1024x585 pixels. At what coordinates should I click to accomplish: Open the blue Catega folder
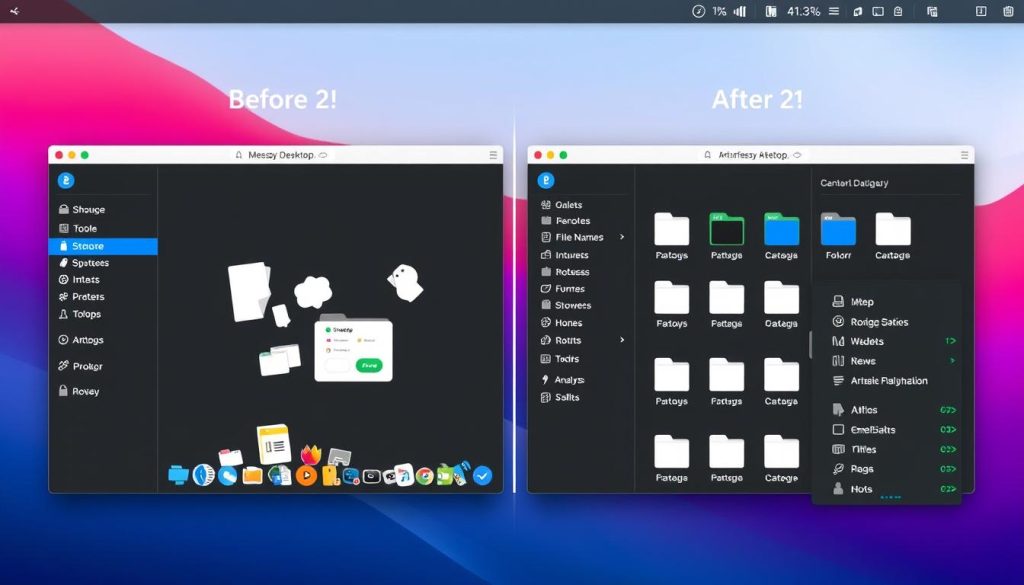pyautogui.click(x=782, y=229)
